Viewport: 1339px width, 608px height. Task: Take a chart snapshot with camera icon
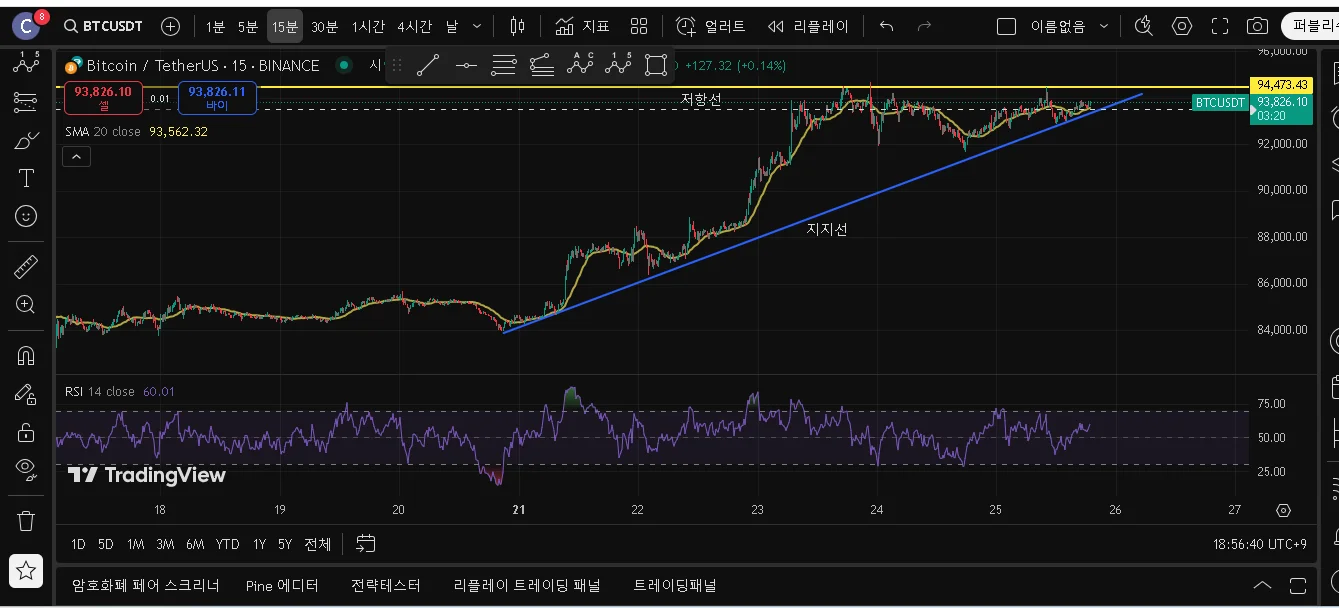click(x=1258, y=26)
